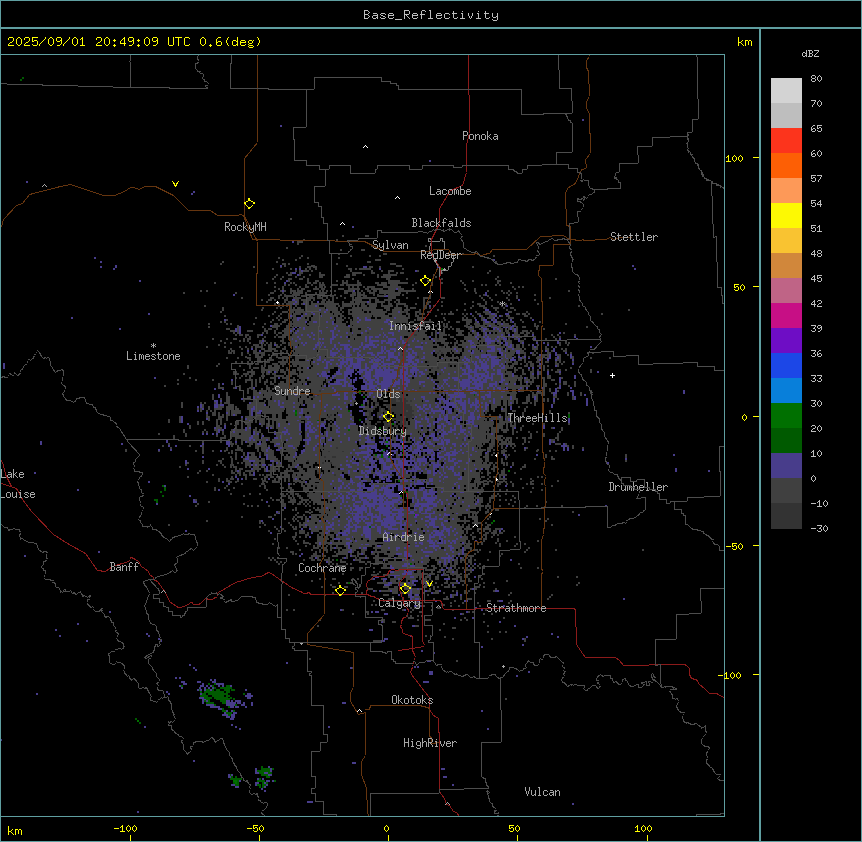Select the white 80-70 dBZ legend swatch
862x842 pixels.
pos(786,91)
